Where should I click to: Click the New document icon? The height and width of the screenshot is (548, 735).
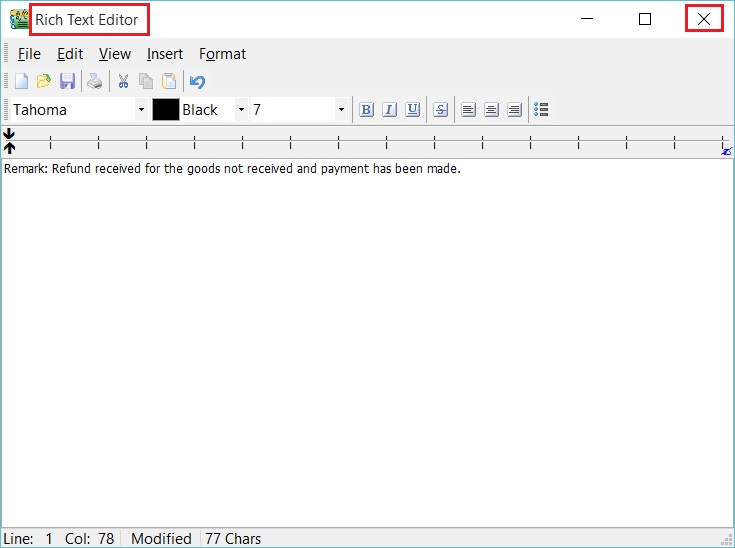pyautogui.click(x=21, y=82)
